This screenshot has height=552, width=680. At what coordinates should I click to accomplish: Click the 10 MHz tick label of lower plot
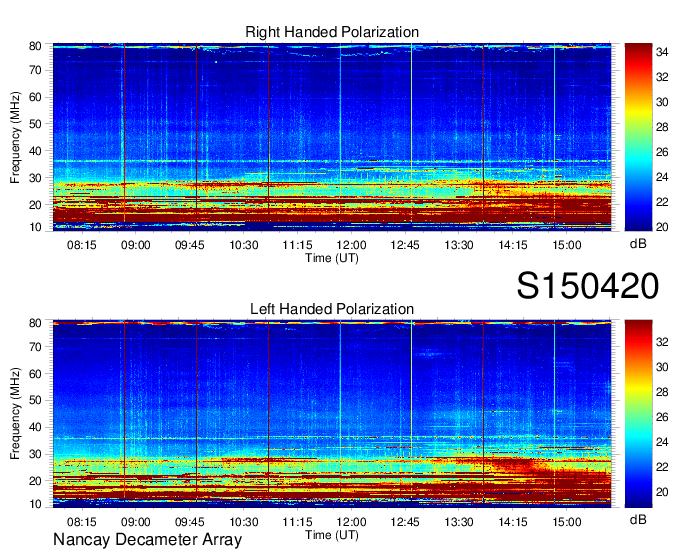pyautogui.click(x=35, y=504)
